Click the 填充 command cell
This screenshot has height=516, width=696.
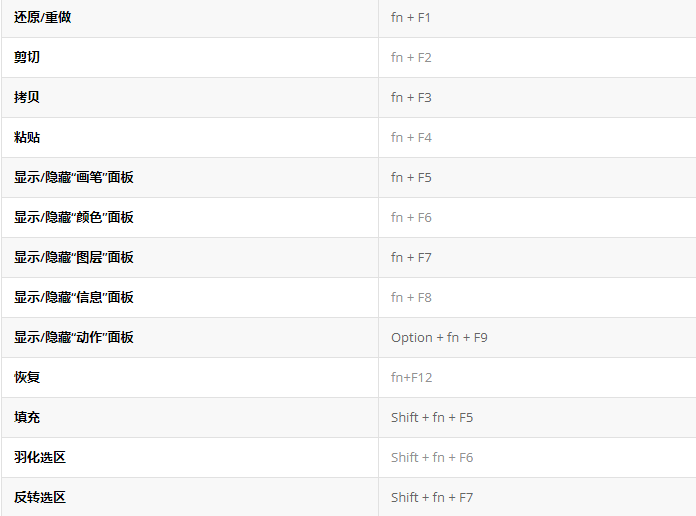27,418
